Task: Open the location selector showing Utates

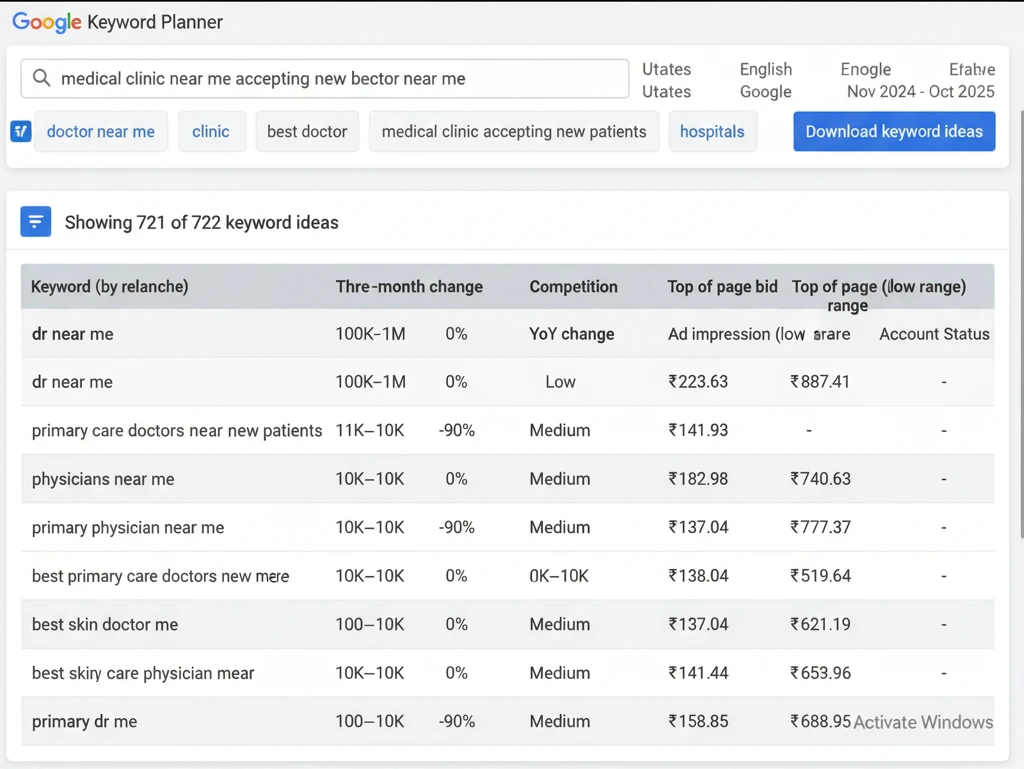Action: pyautogui.click(x=666, y=79)
